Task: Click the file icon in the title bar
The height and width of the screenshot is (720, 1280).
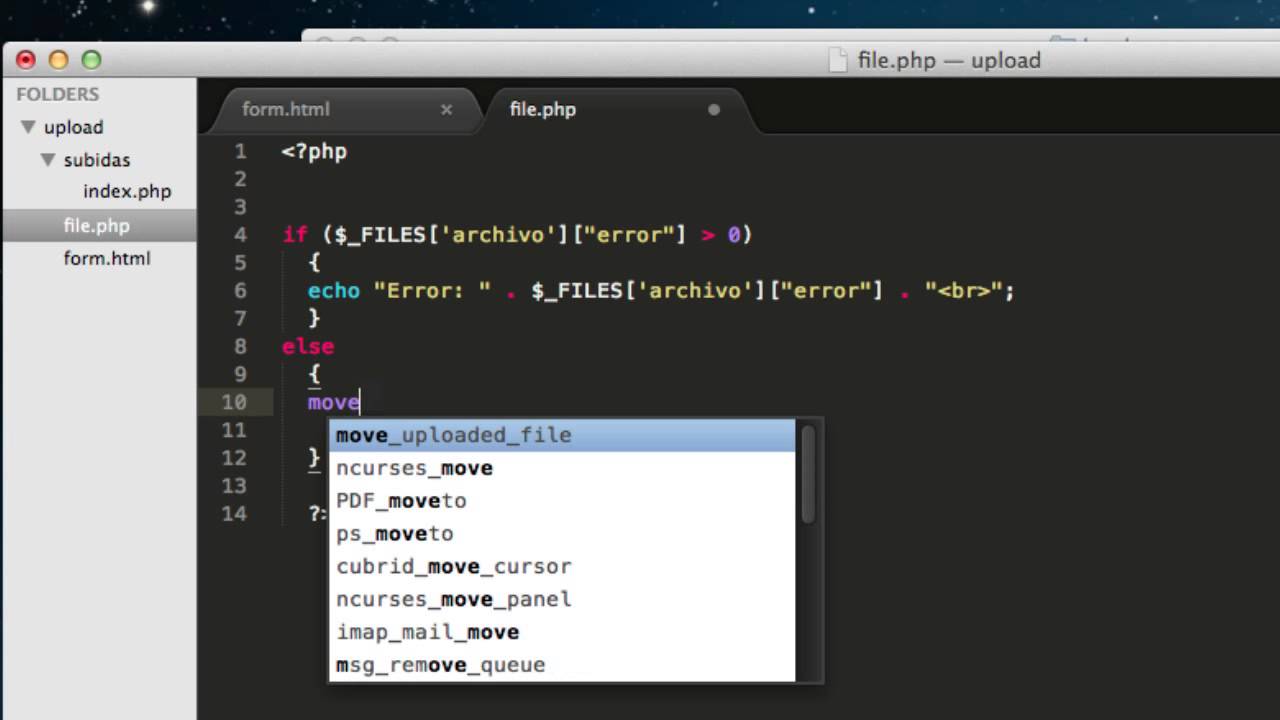Action: 838,60
